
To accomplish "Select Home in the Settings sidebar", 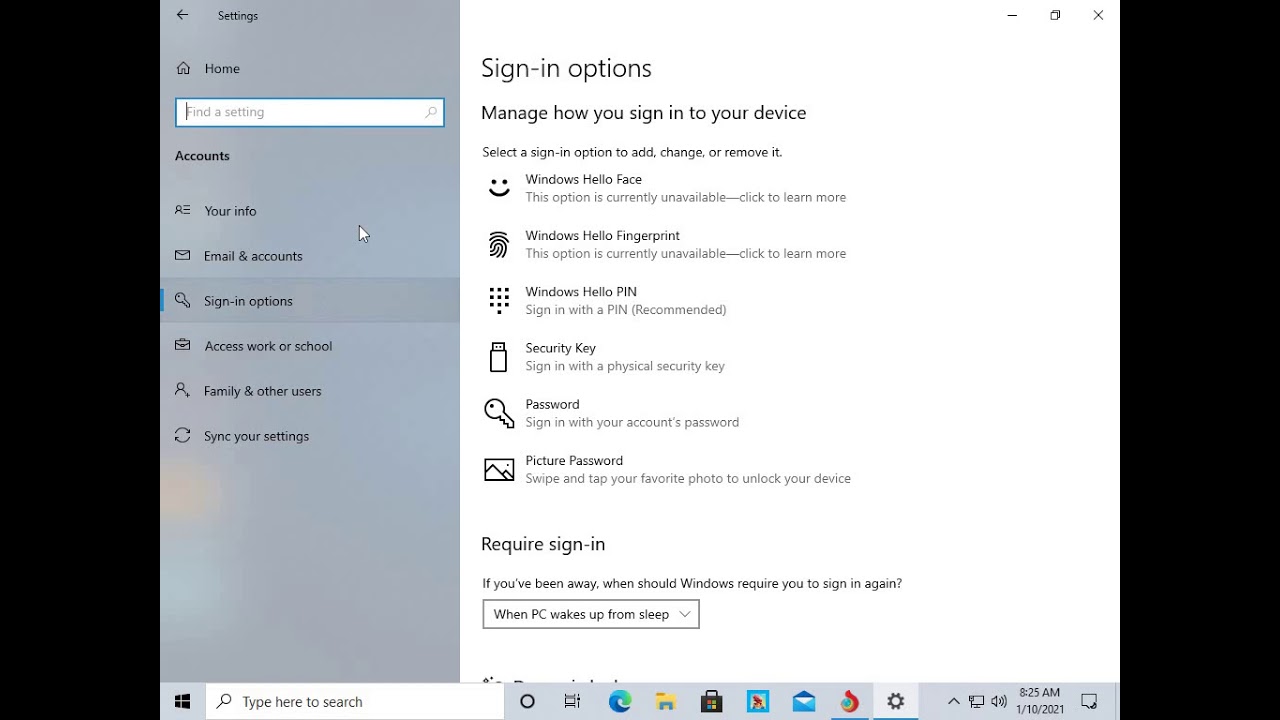I will (310, 68).
